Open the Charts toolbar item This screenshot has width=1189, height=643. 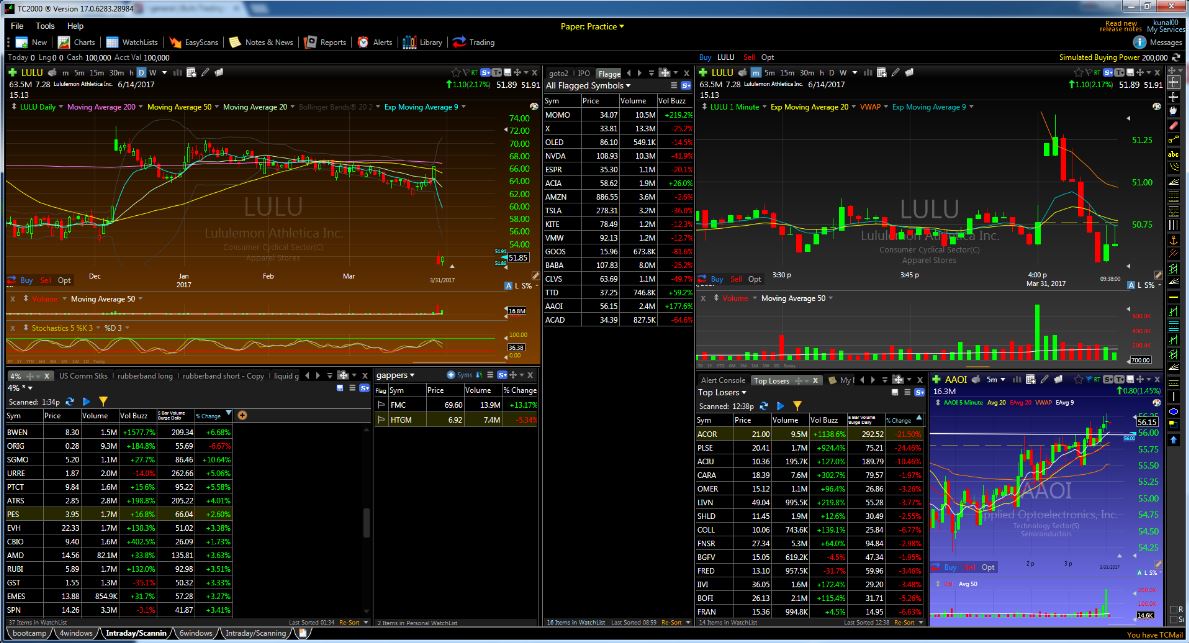[77, 42]
